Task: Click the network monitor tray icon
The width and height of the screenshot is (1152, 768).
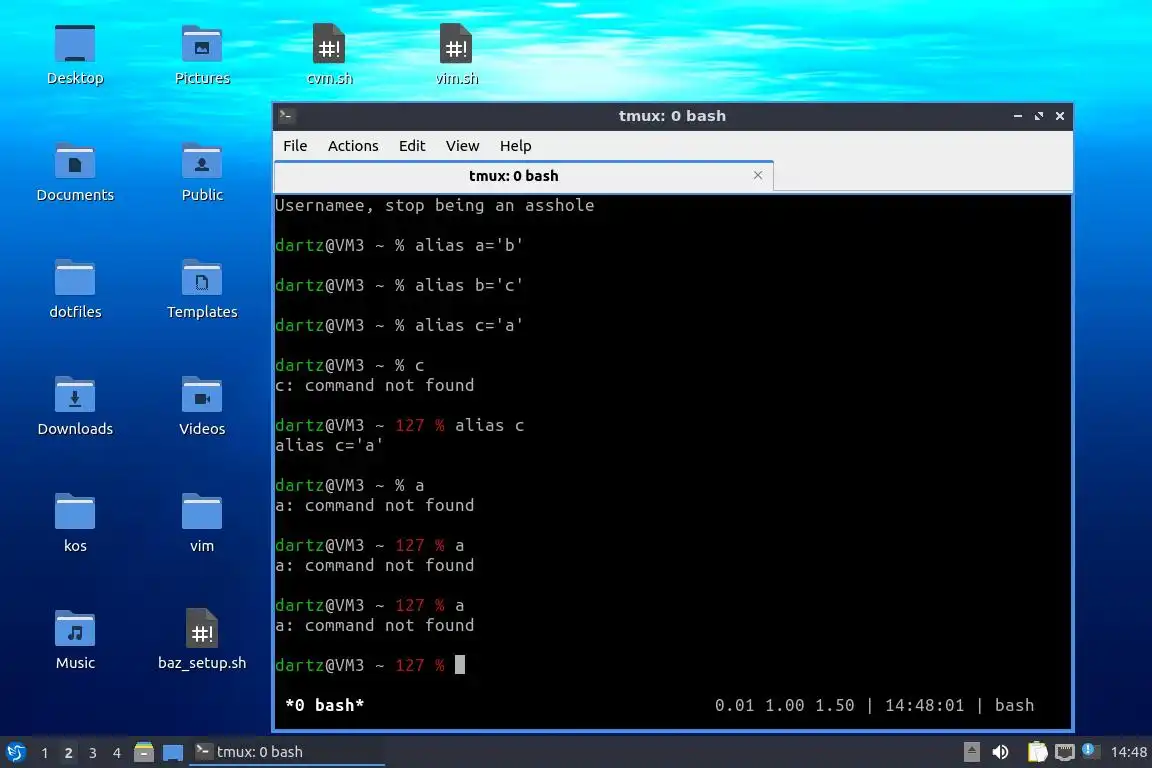Action: click(1065, 752)
